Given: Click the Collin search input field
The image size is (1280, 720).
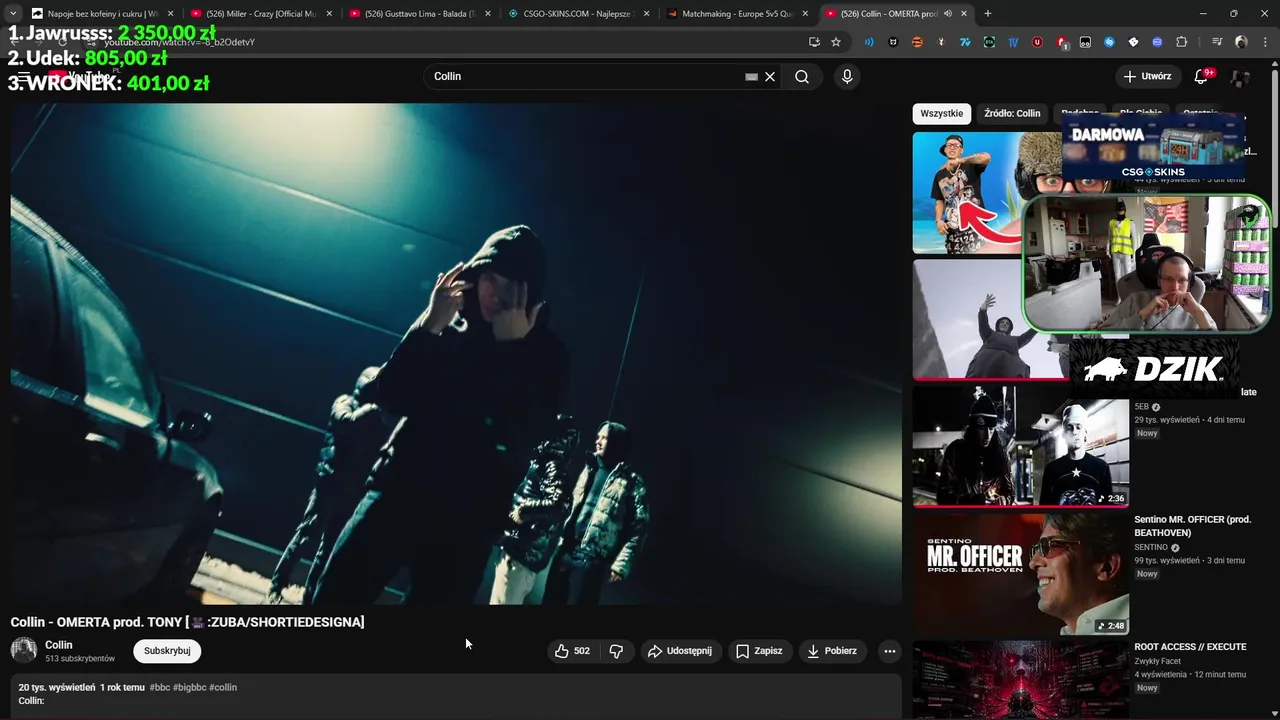Looking at the screenshot, I should 585,77.
